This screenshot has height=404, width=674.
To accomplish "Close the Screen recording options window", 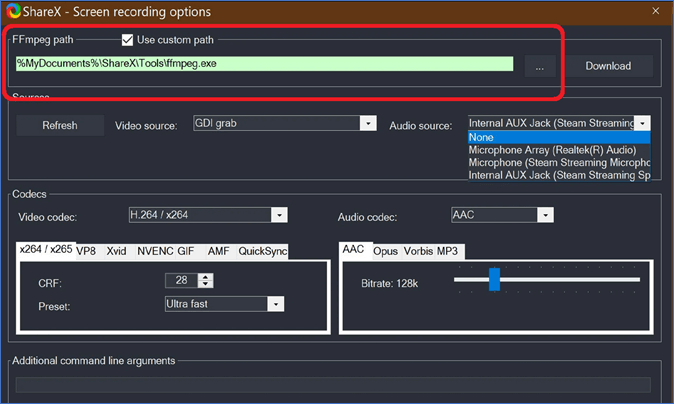I will pyautogui.click(x=656, y=11).
